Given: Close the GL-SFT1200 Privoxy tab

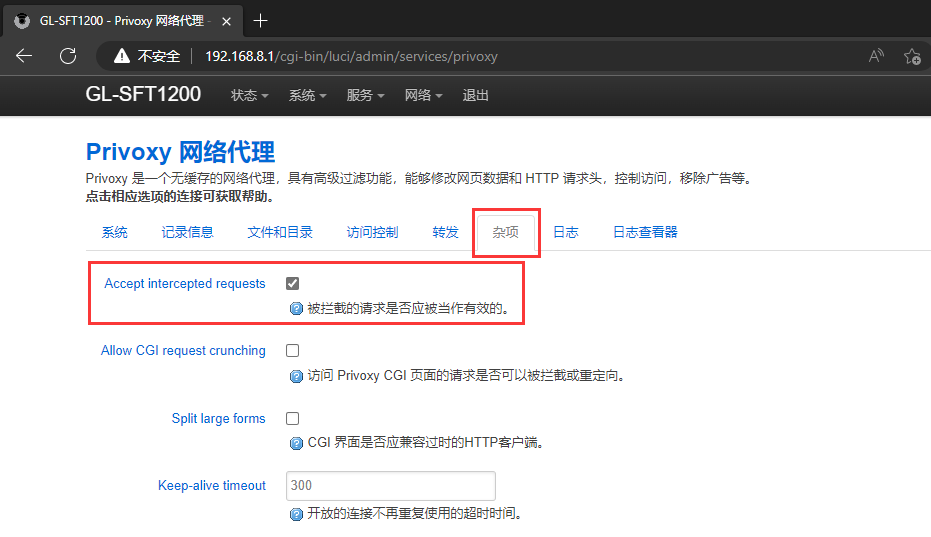Looking at the screenshot, I should pyautogui.click(x=226, y=21).
